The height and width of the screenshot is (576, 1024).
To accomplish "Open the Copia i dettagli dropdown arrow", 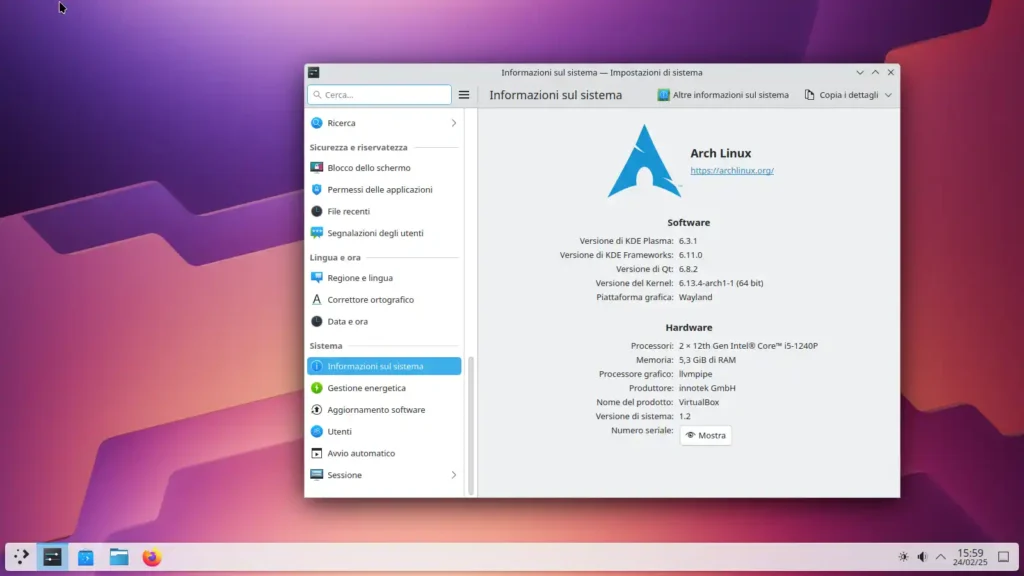I will coord(889,94).
